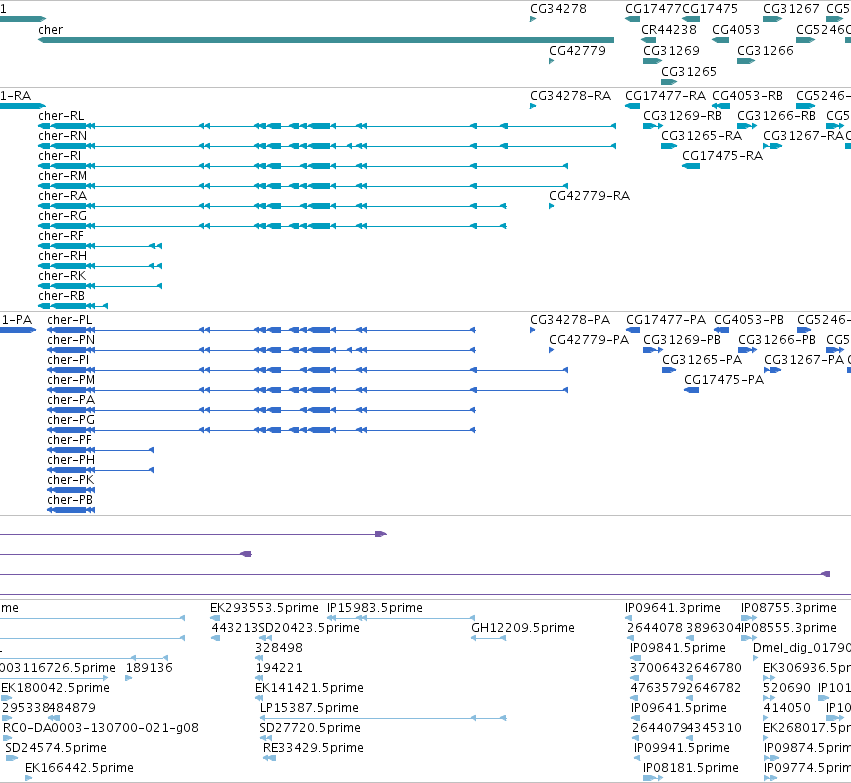The image size is (851, 783).
Task: Select the EK180042.5prime EST label
Action: tap(55, 687)
